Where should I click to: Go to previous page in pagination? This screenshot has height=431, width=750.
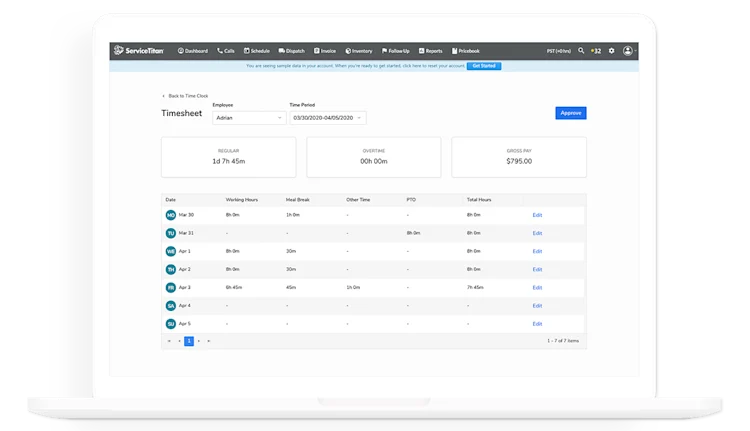tap(179, 341)
